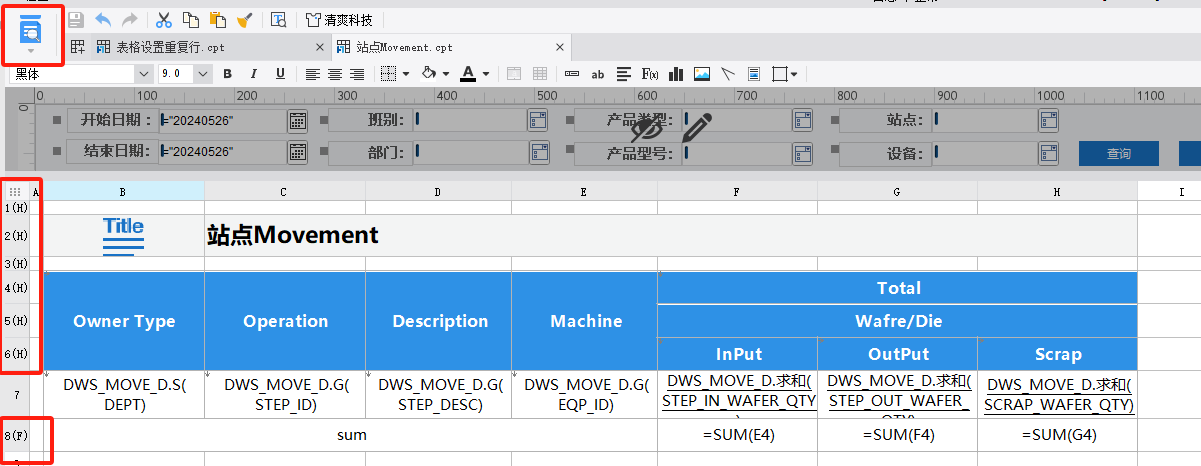
Task: Open calendar picker for 结束日期
Action: tap(297, 153)
